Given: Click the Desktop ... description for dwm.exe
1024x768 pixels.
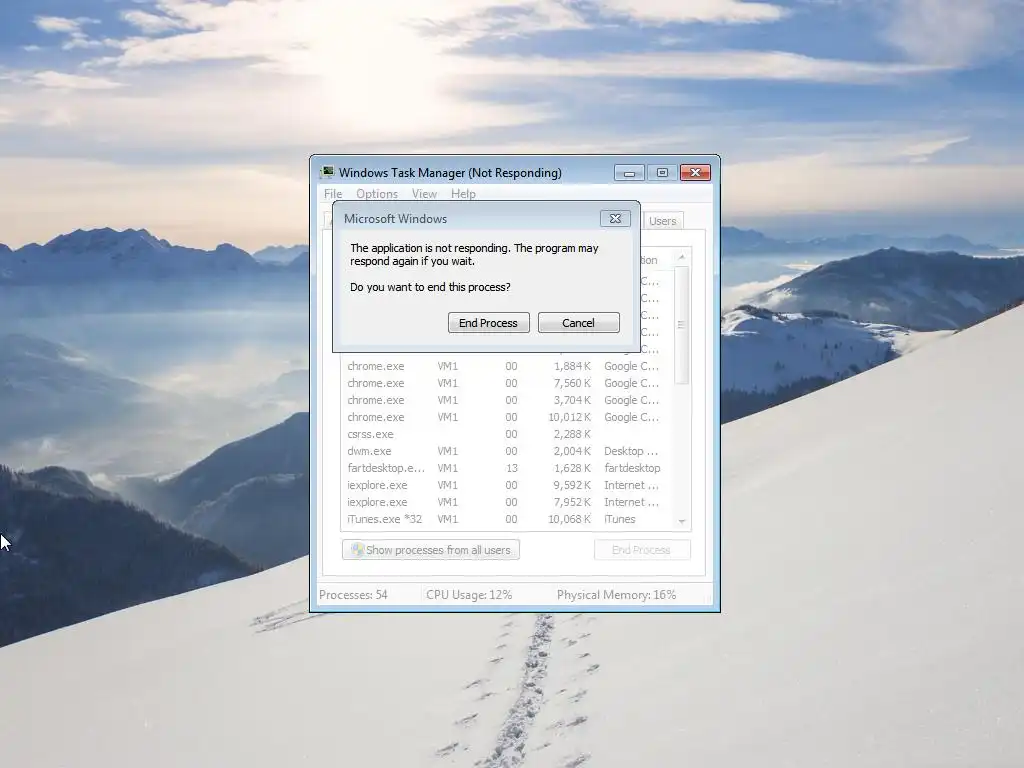Looking at the screenshot, I should 631,451.
